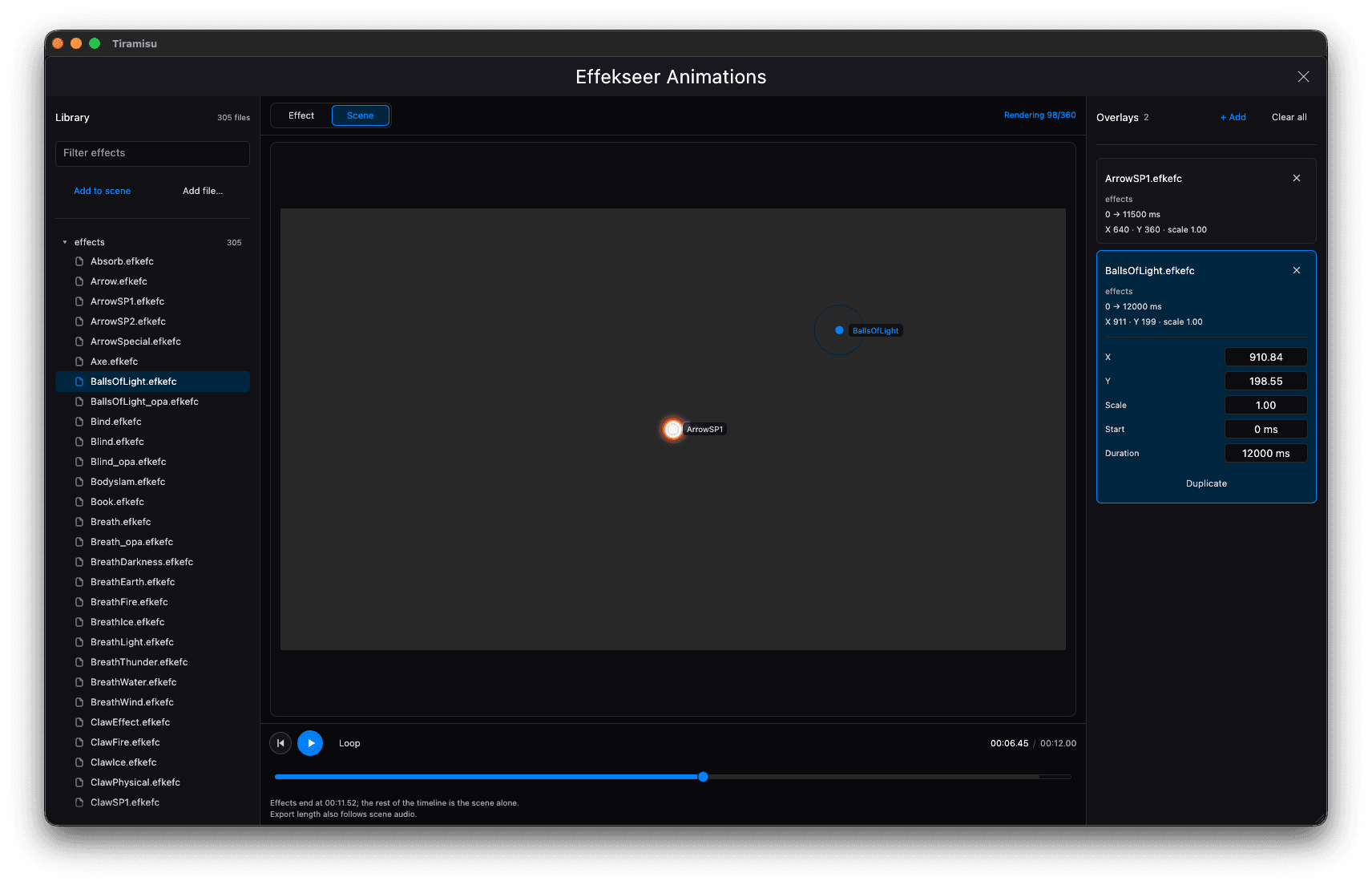Switch to the Scene tab
Screen dimensions: 1372x885
coord(361,115)
